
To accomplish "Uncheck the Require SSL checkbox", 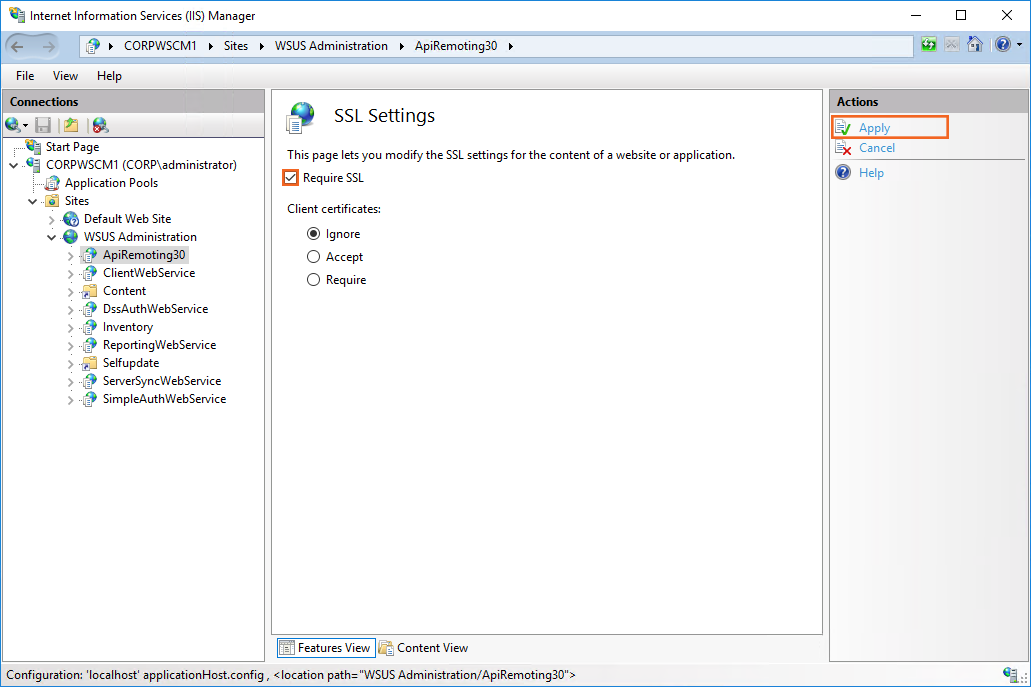I will (291, 178).
